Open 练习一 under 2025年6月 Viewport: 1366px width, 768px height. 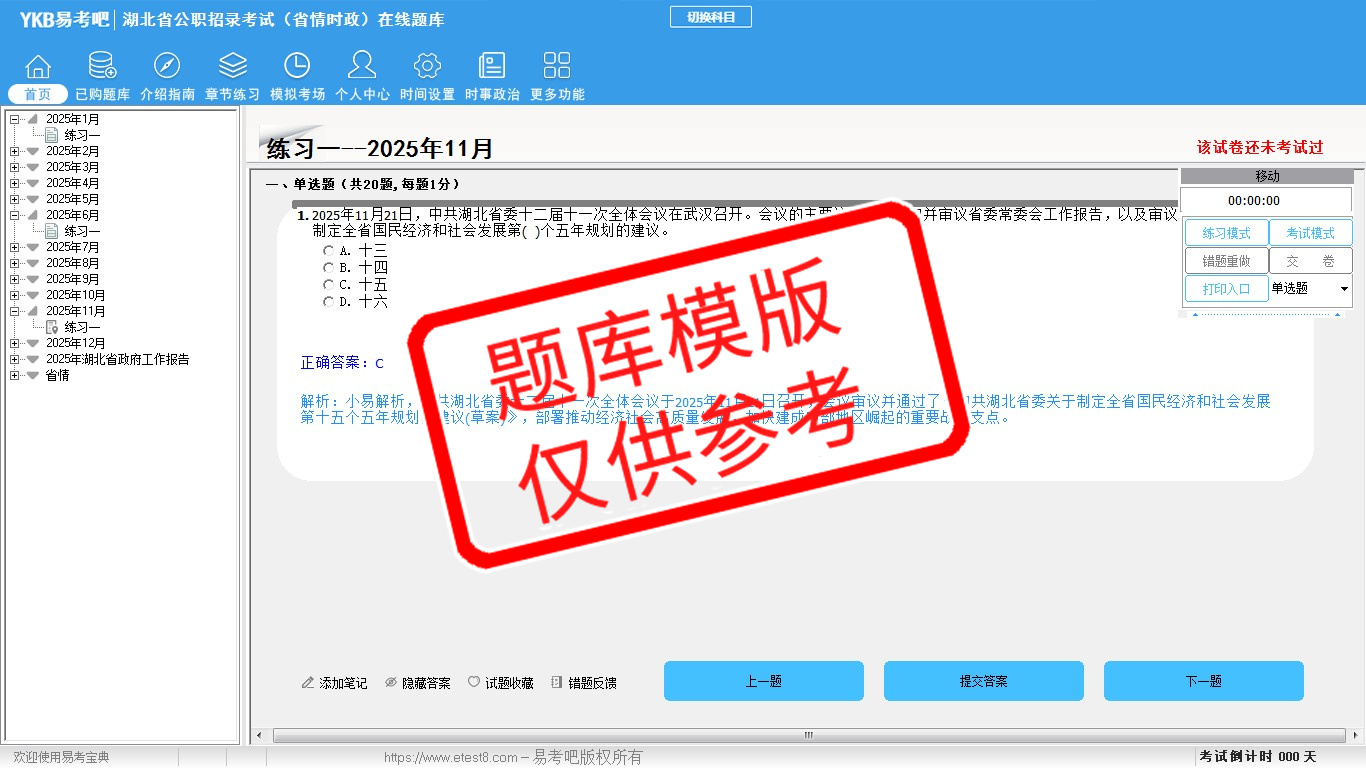[82, 231]
